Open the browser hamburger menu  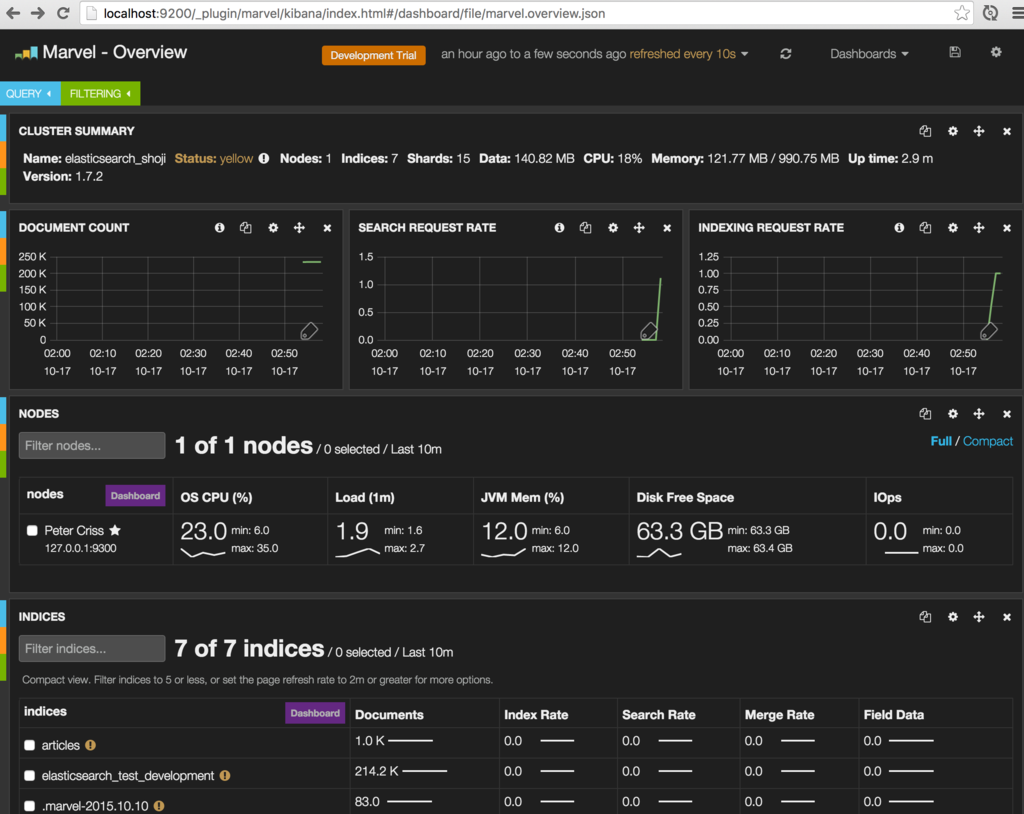[x=1017, y=13]
